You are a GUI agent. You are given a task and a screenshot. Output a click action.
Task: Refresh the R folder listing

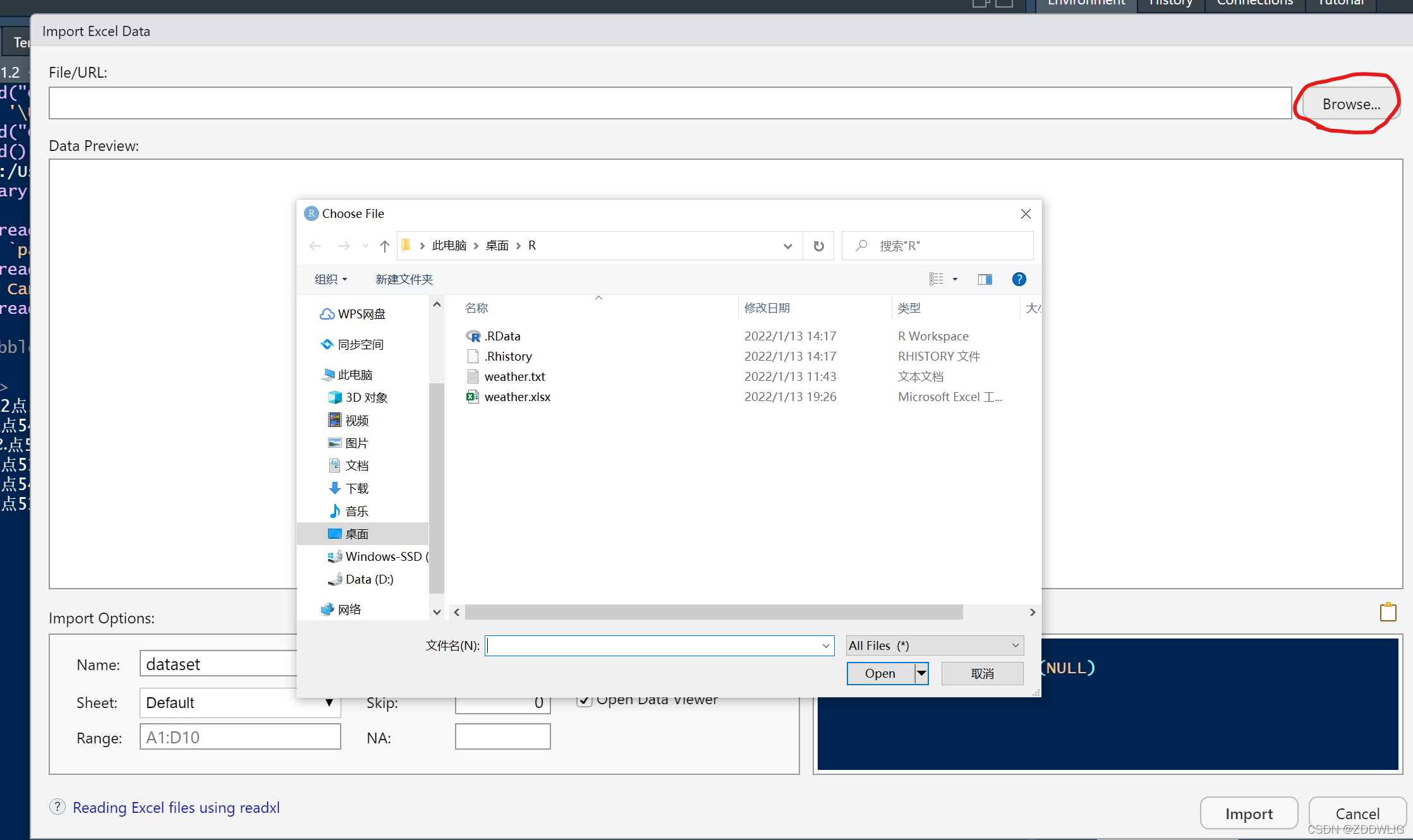click(818, 246)
